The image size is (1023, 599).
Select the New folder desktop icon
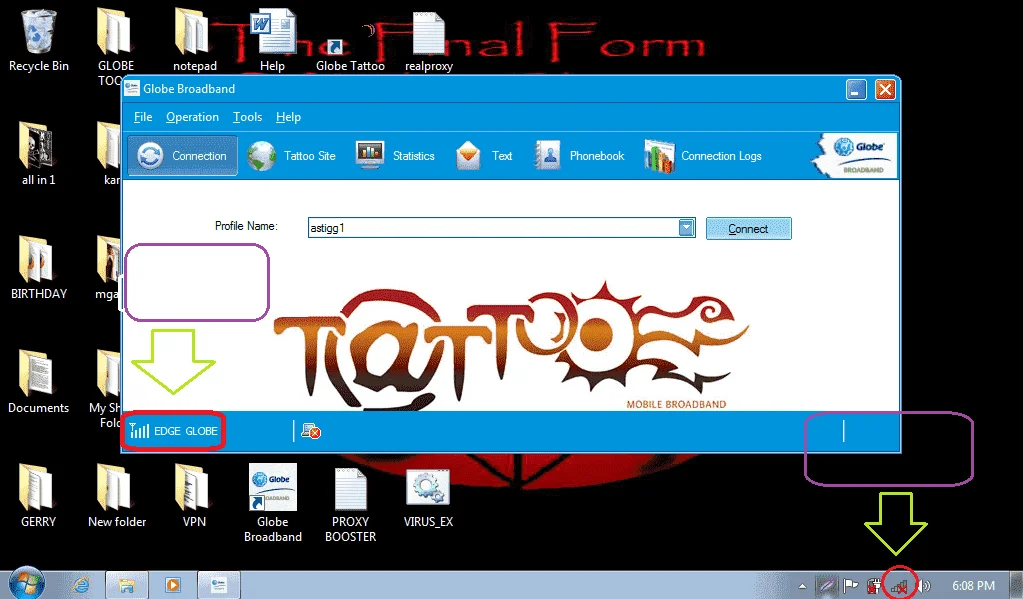tap(116, 487)
